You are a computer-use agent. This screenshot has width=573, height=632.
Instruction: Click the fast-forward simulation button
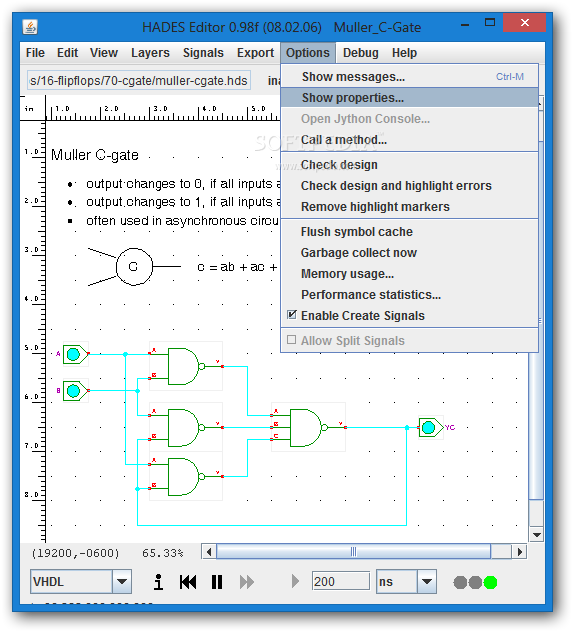click(247, 582)
